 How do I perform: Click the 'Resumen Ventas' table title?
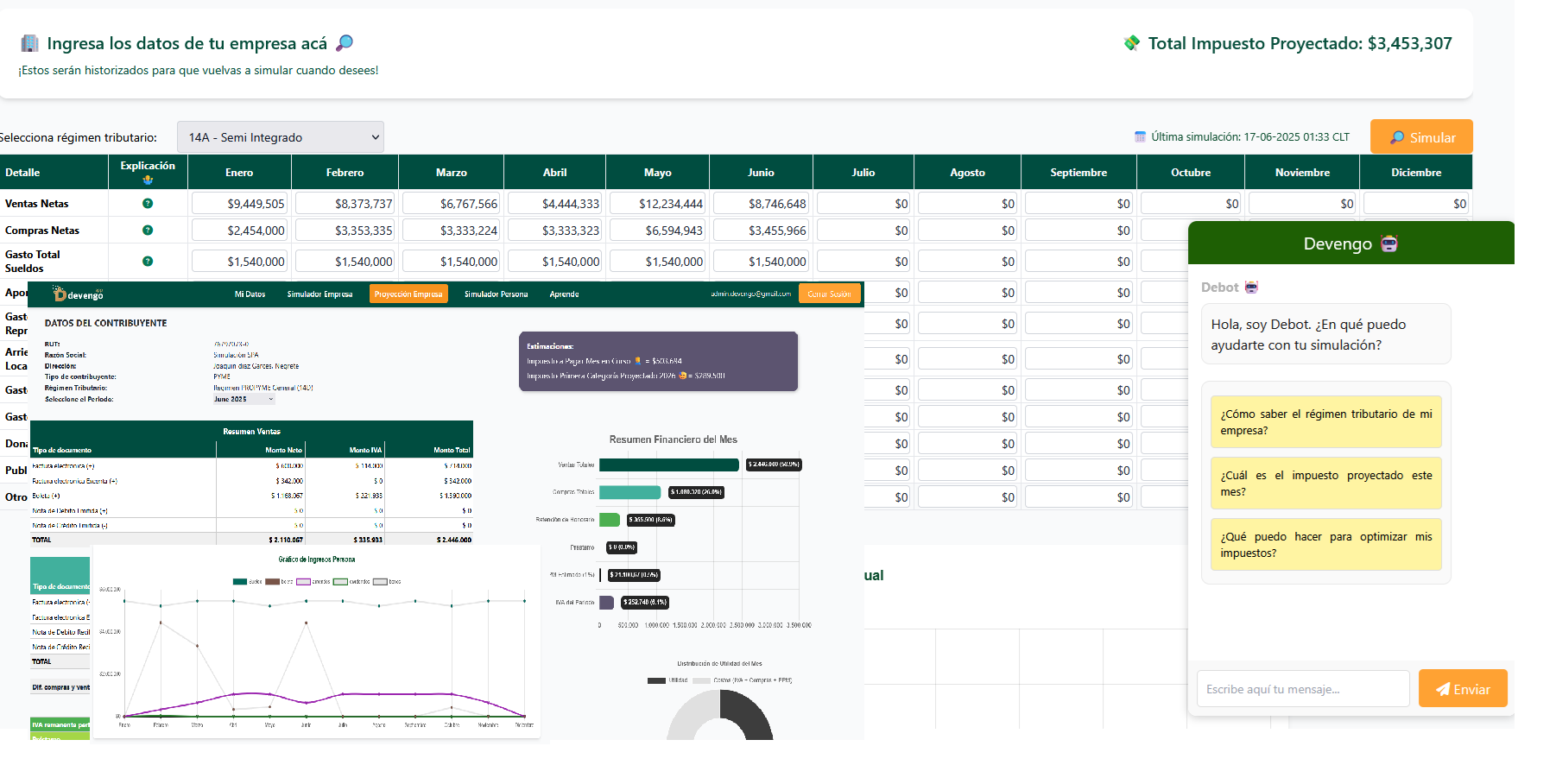point(251,431)
